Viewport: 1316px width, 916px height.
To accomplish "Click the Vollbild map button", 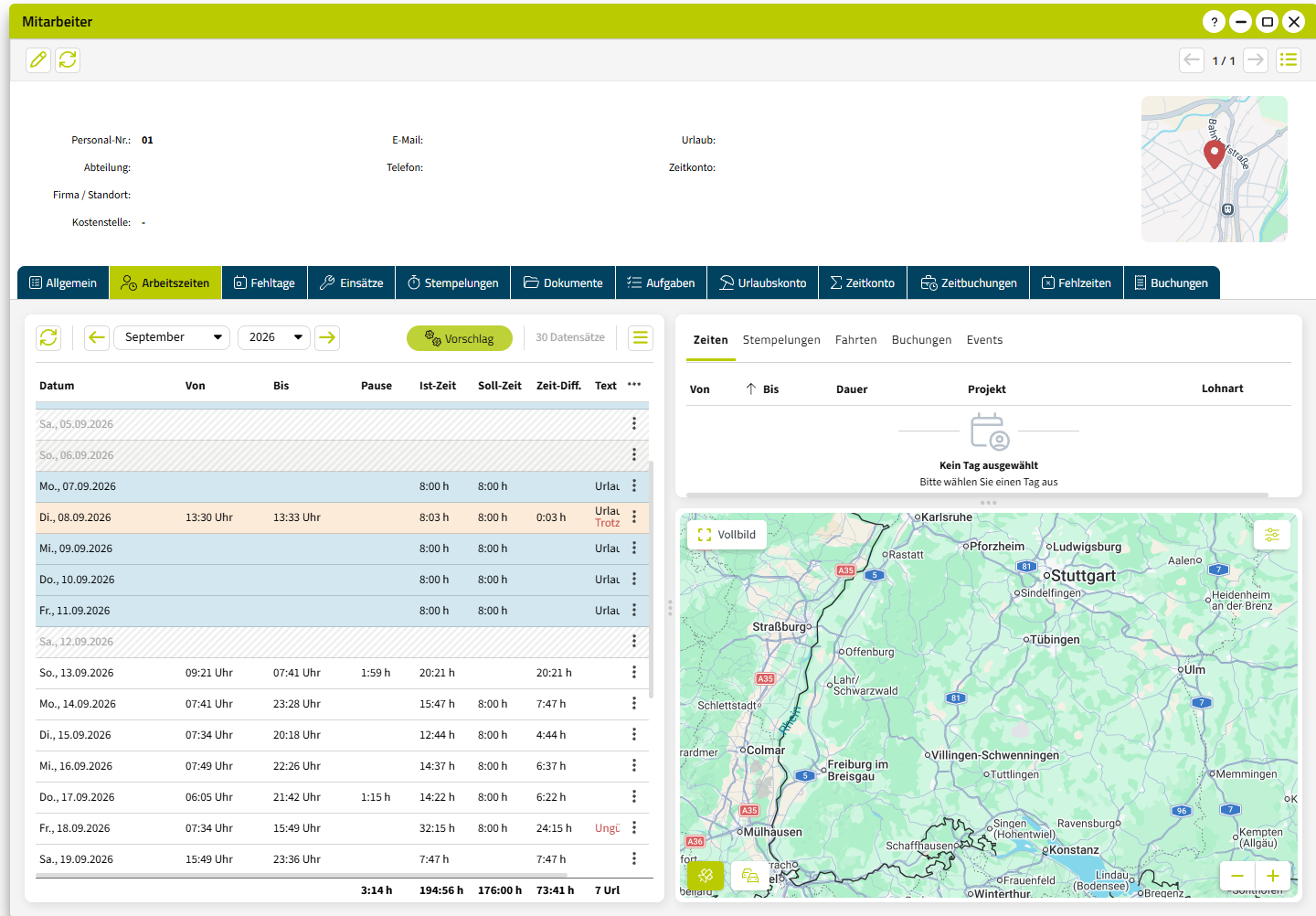I will 727,535.
